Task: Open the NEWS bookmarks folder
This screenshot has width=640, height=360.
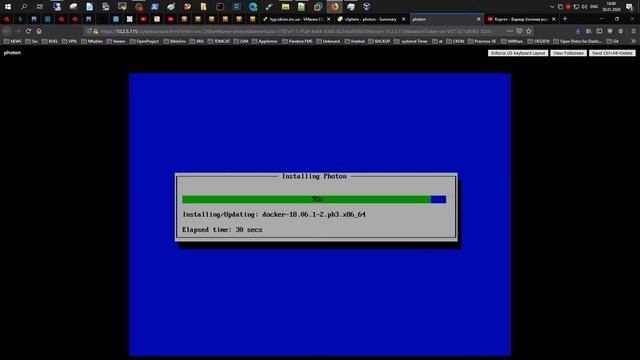Action: [x=13, y=41]
